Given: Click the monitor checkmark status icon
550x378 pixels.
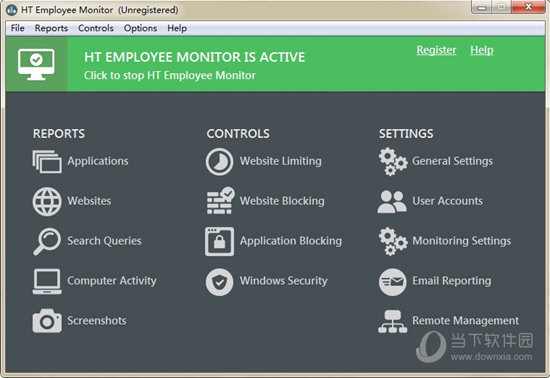Looking at the screenshot, I should click(x=36, y=65).
